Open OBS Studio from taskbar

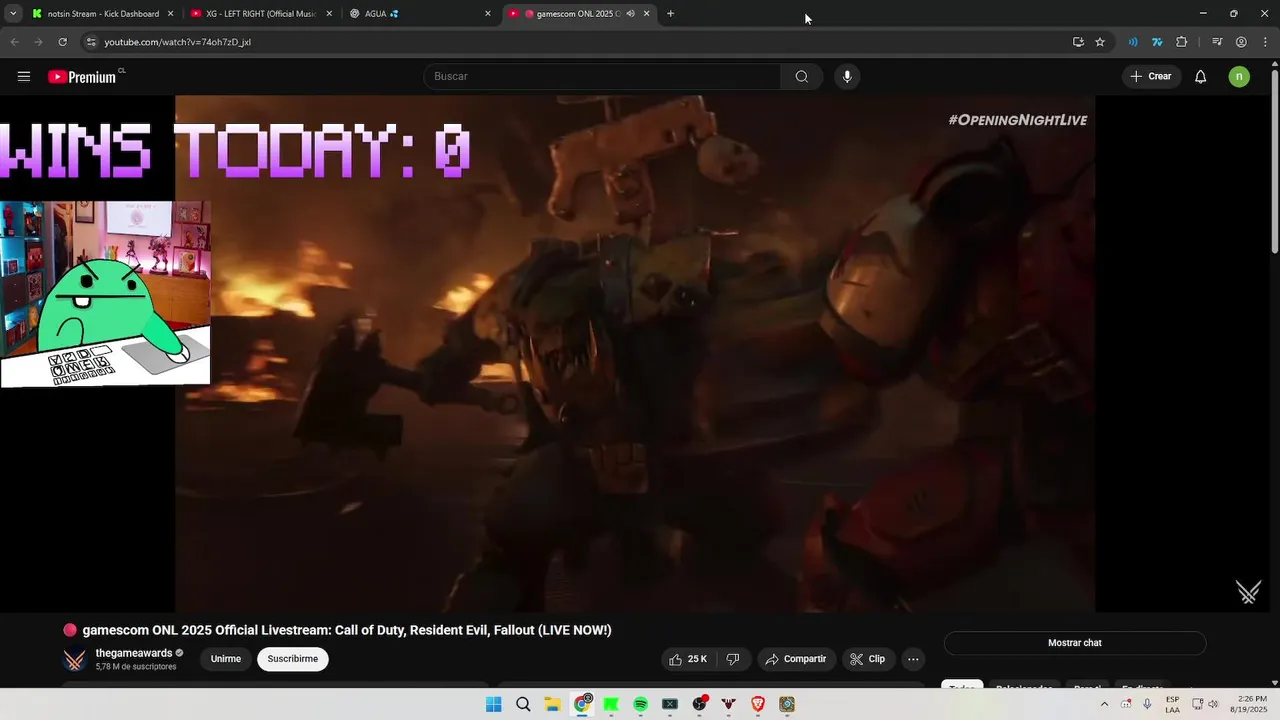tap(699, 705)
